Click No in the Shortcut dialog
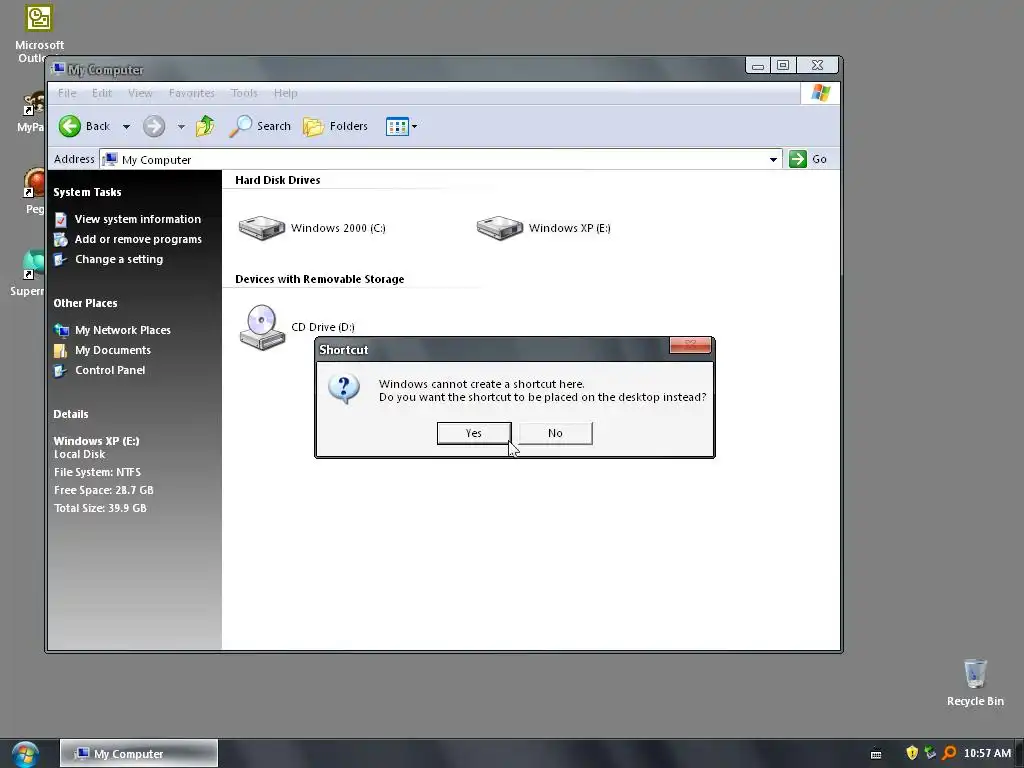 (x=555, y=433)
